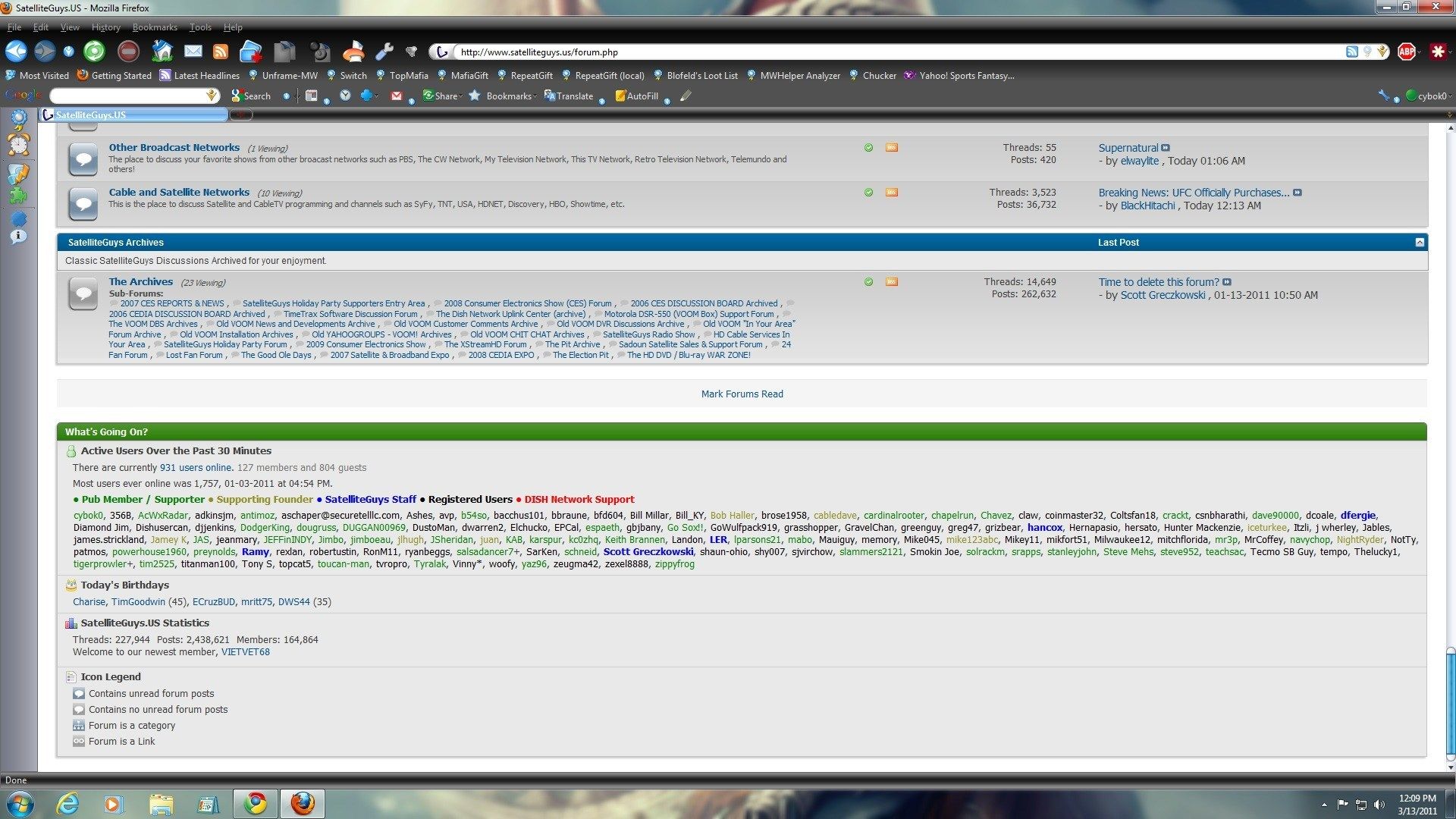Open The Election Pit sub-forum

click(x=581, y=355)
